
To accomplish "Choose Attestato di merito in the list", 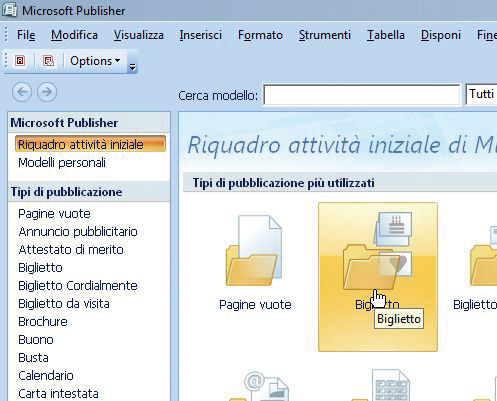I will click(x=71, y=250).
